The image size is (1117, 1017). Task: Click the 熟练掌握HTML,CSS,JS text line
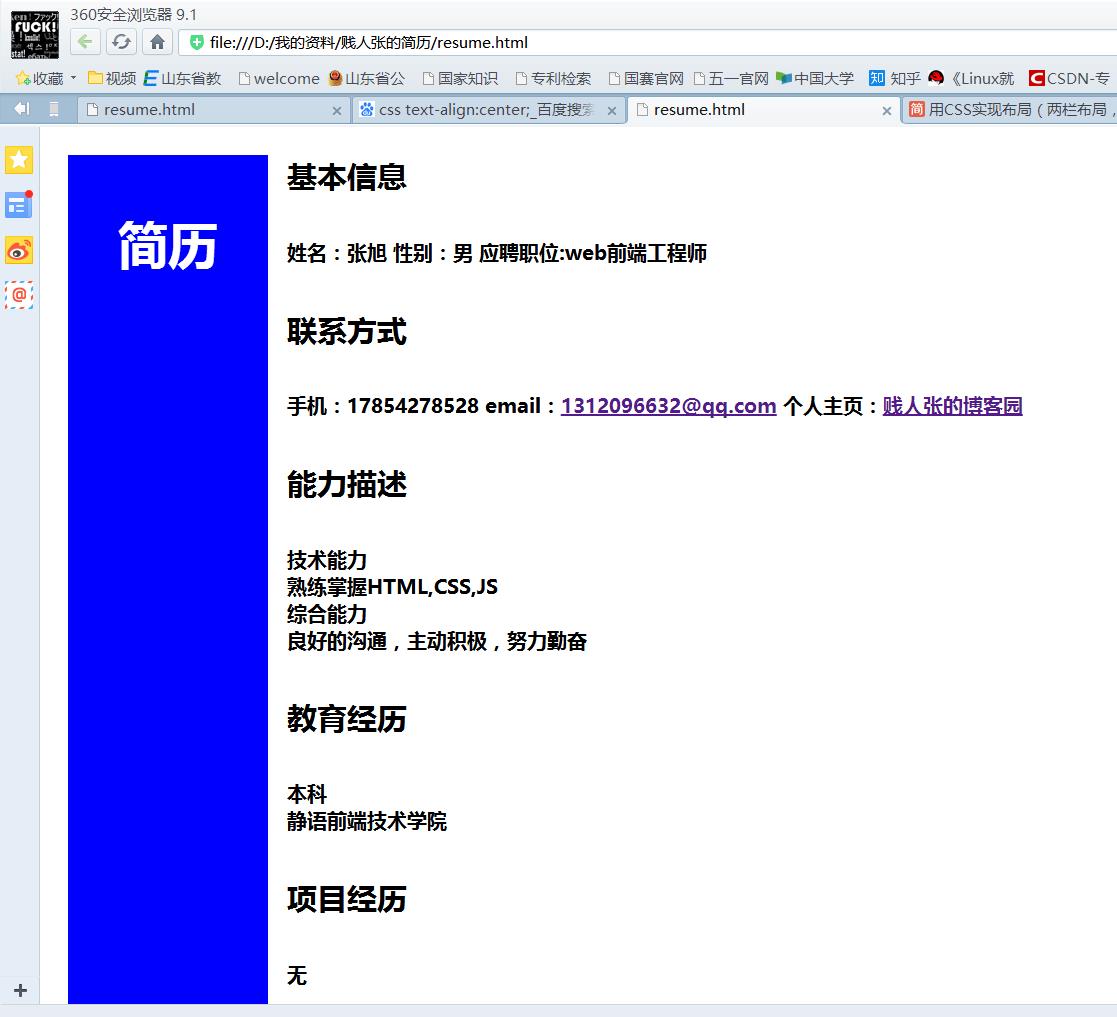click(393, 587)
